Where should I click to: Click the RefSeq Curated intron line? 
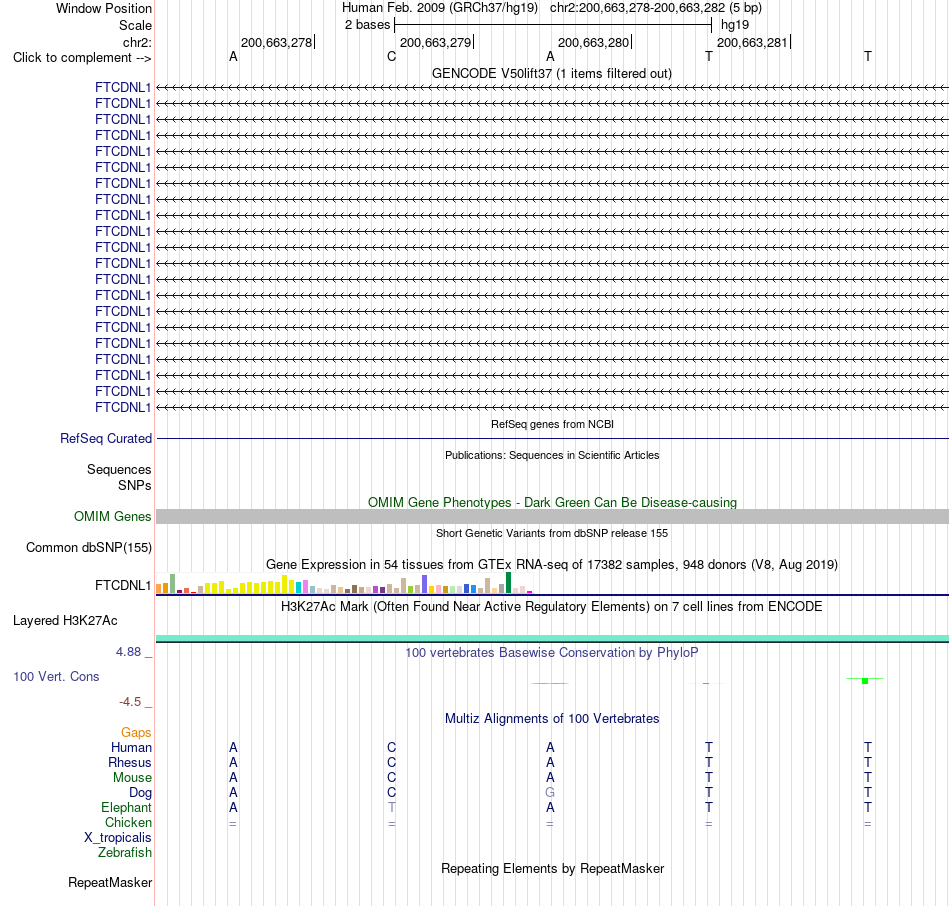pyautogui.click(x=553, y=438)
